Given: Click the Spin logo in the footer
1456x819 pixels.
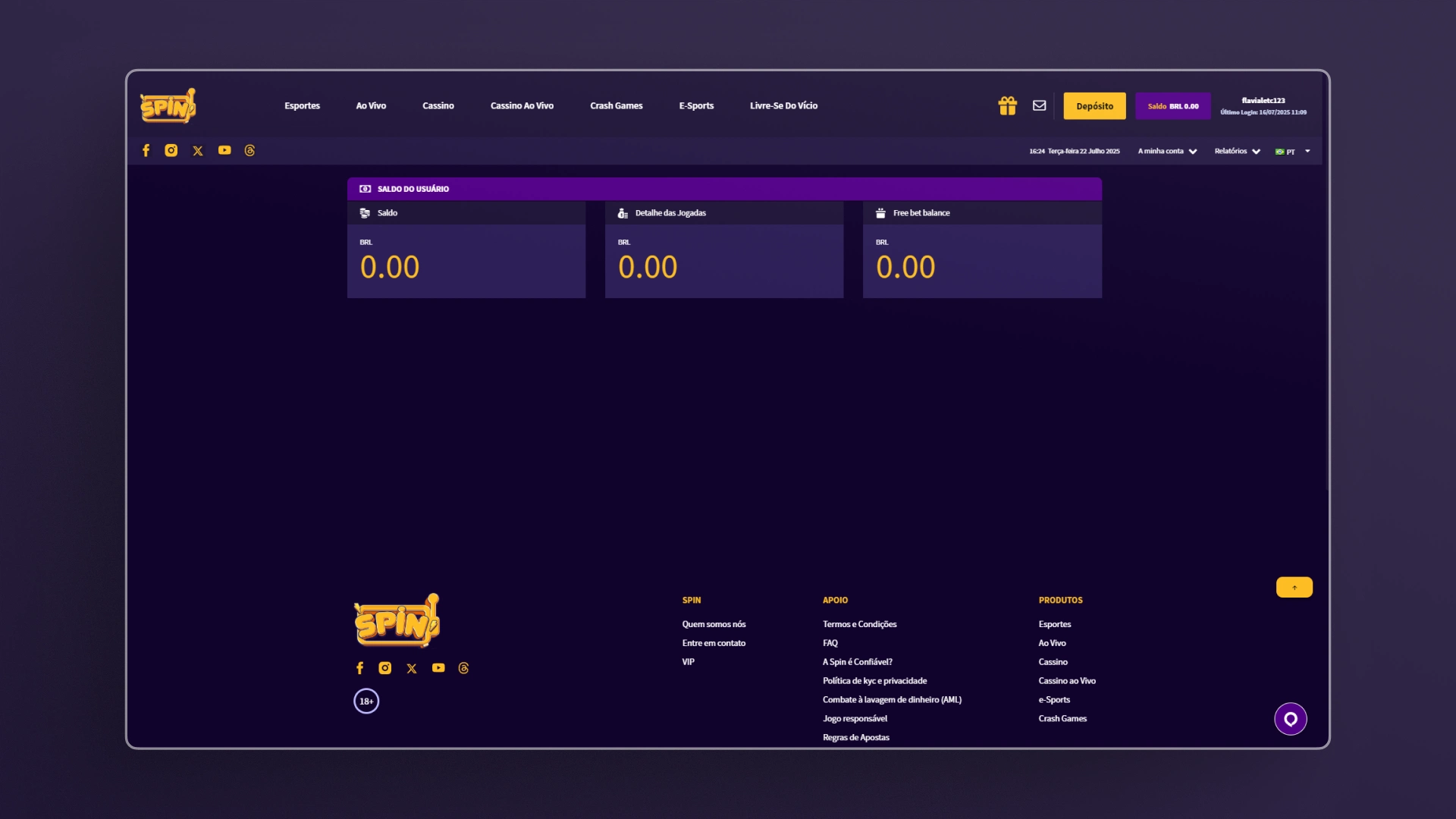Looking at the screenshot, I should pos(397,620).
